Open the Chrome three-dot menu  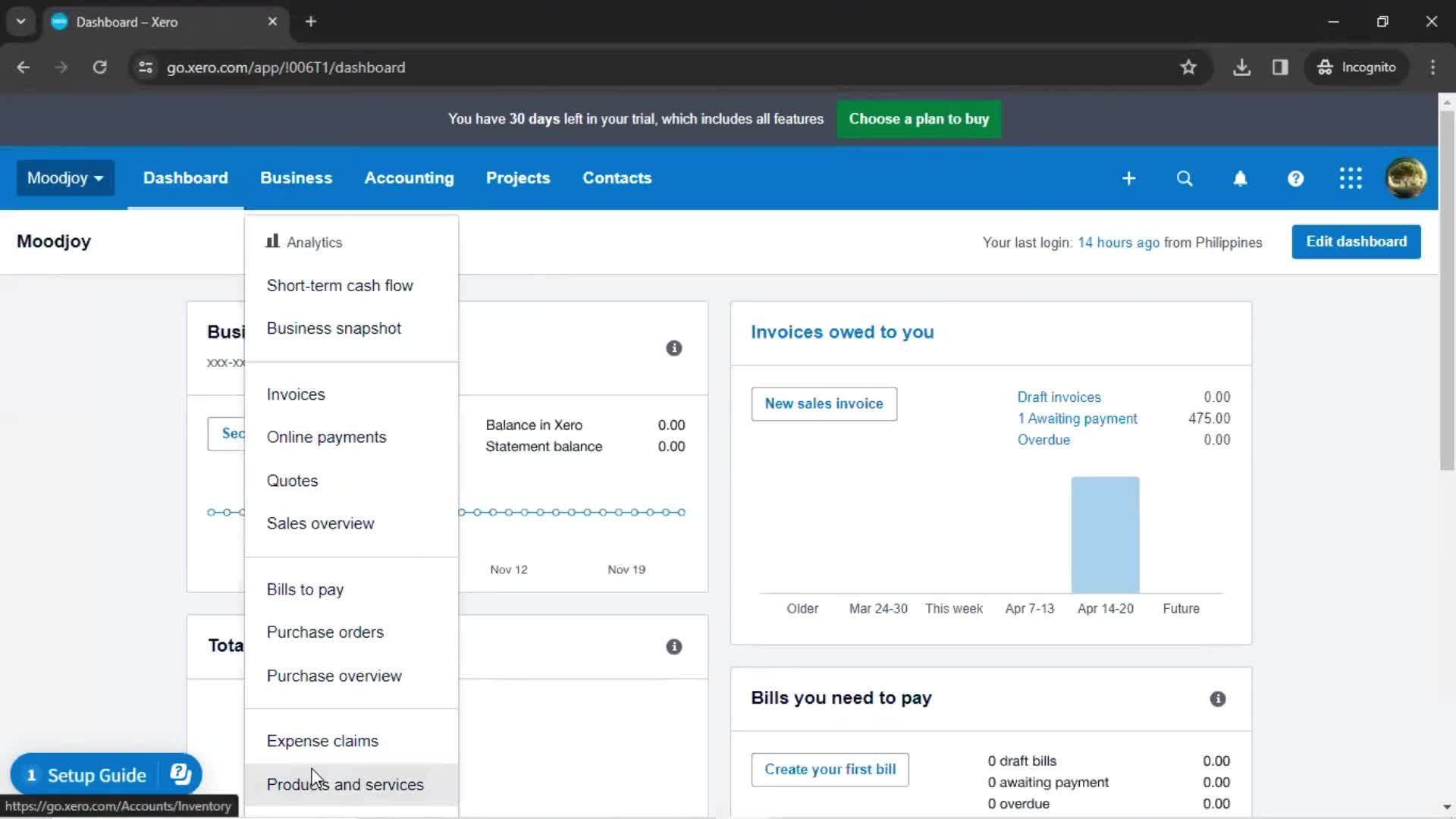pos(1432,67)
